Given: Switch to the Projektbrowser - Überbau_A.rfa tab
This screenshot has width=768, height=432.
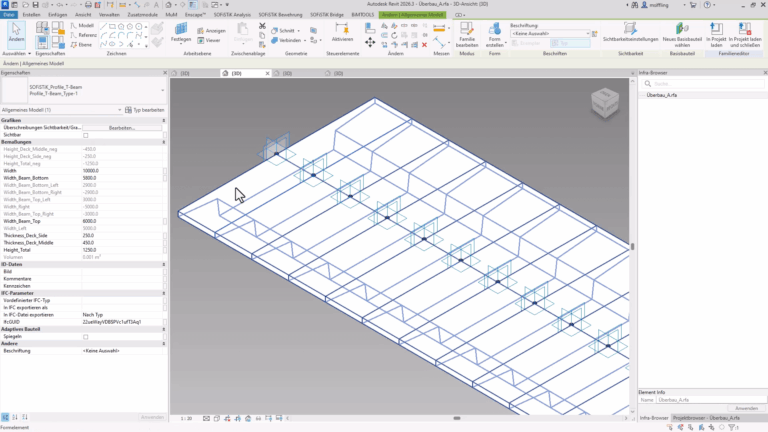Looking at the screenshot, I should tap(706, 418).
